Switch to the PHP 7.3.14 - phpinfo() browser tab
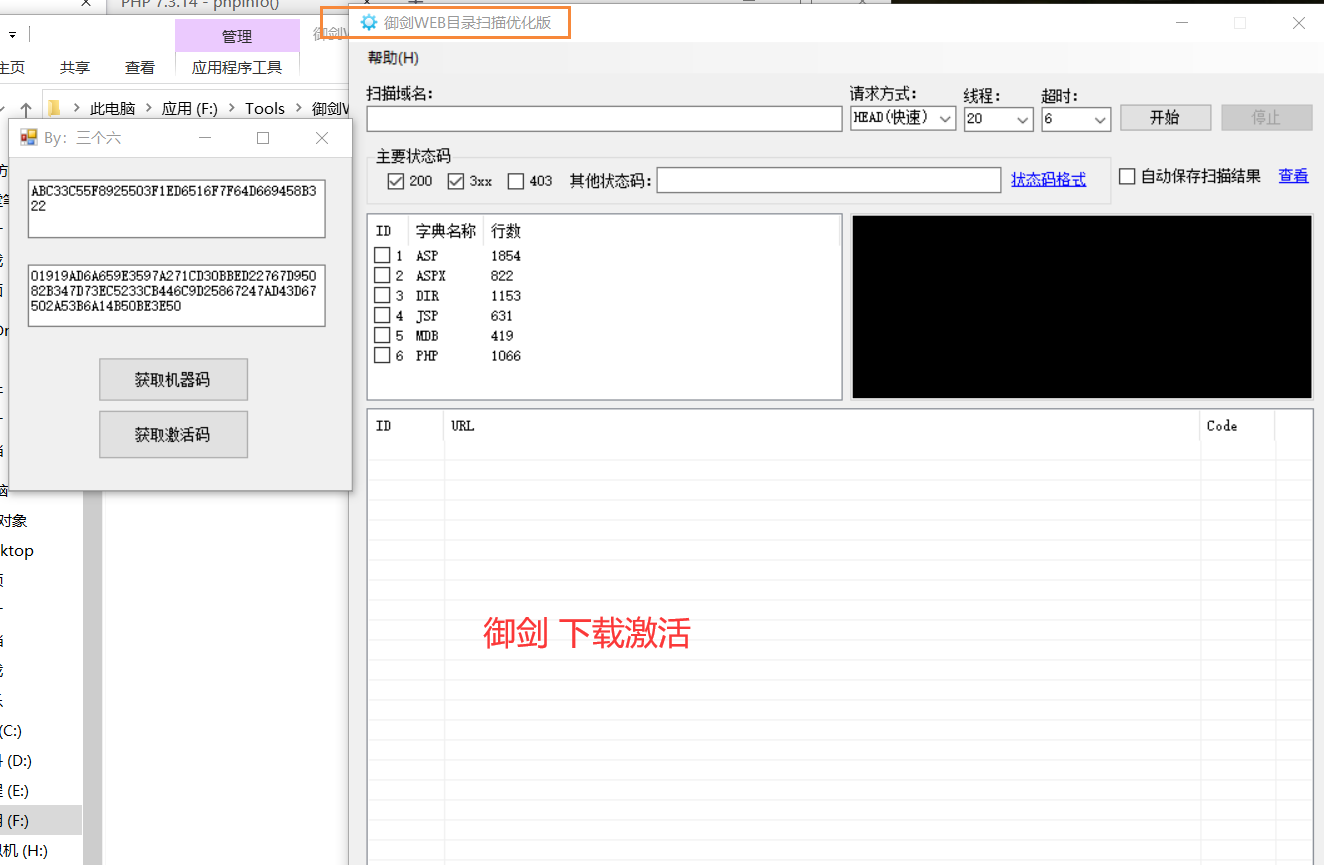 pos(200,4)
